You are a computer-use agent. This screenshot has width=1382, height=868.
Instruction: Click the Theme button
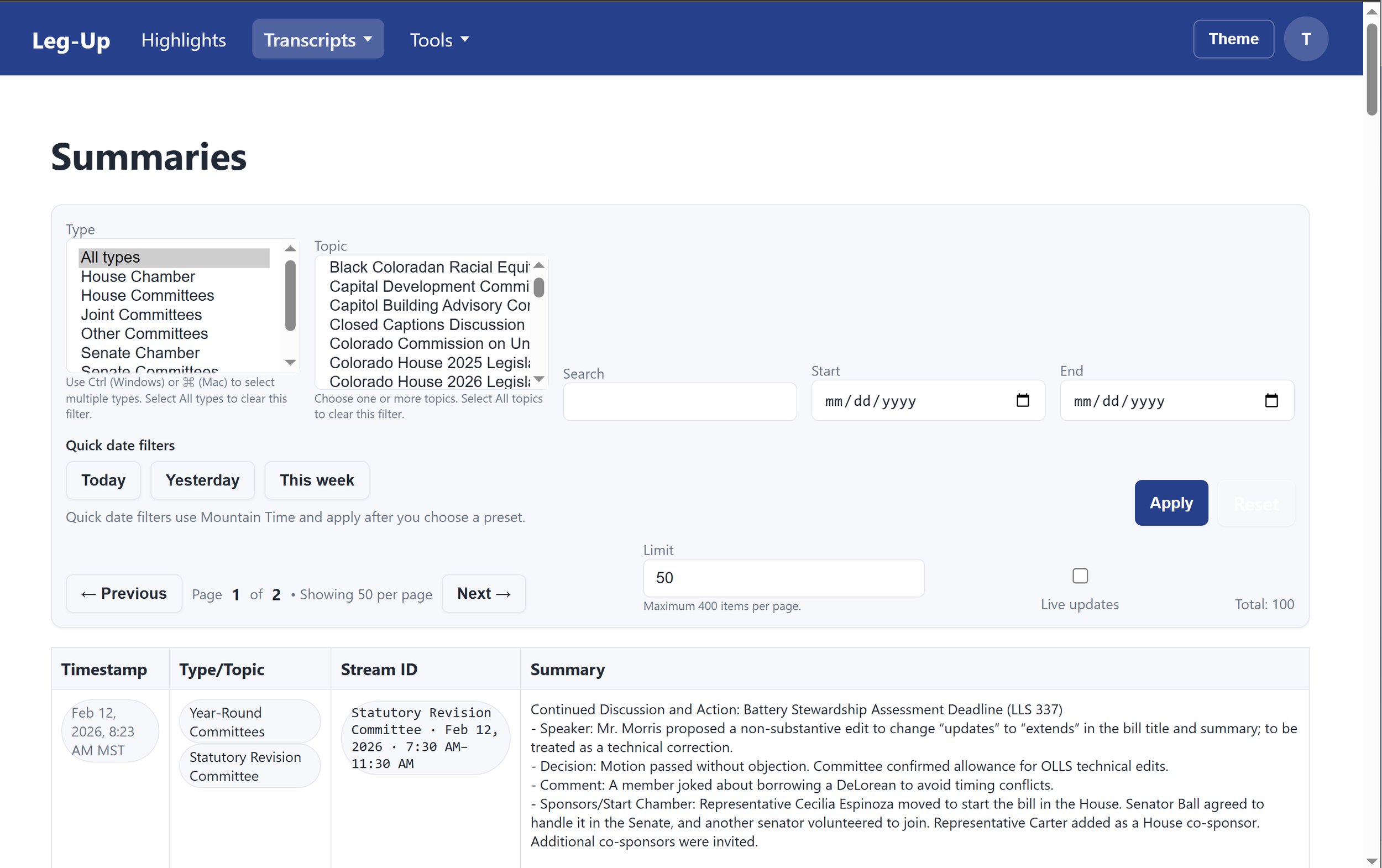(x=1233, y=39)
